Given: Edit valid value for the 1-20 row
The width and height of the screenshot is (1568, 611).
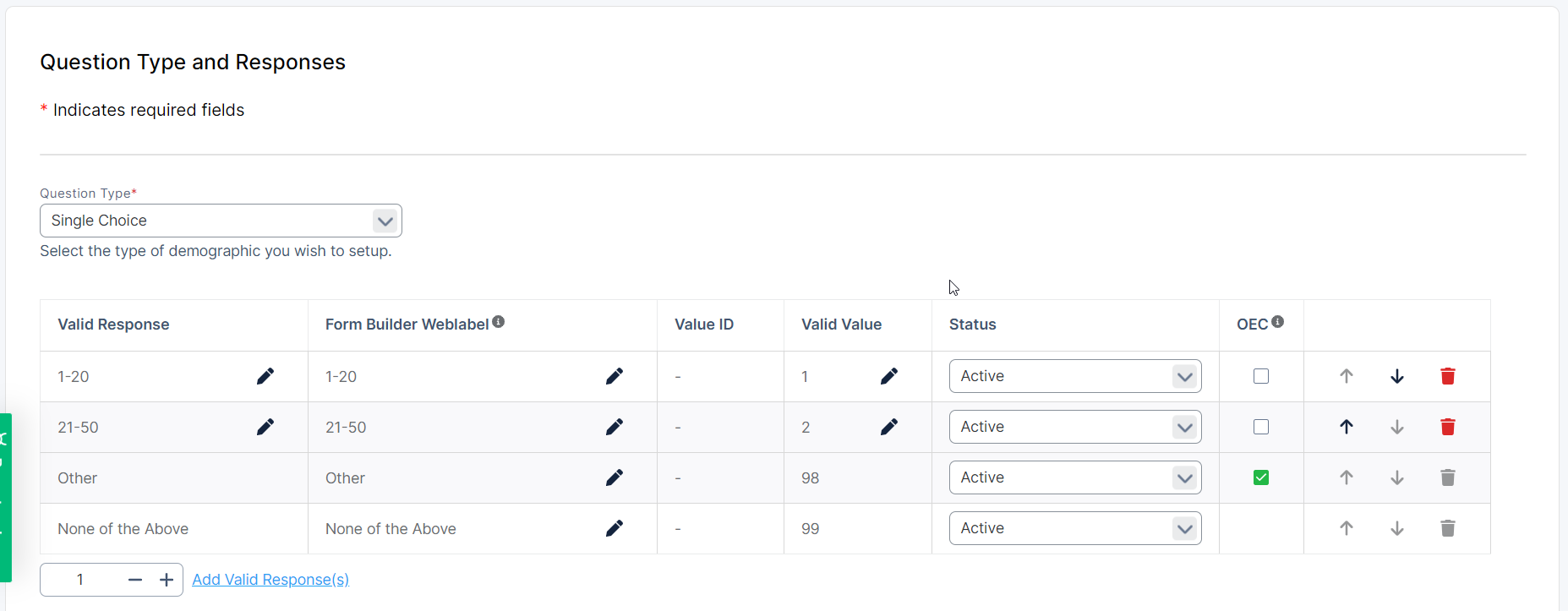Looking at the screenshot, I should pos(889,376).
